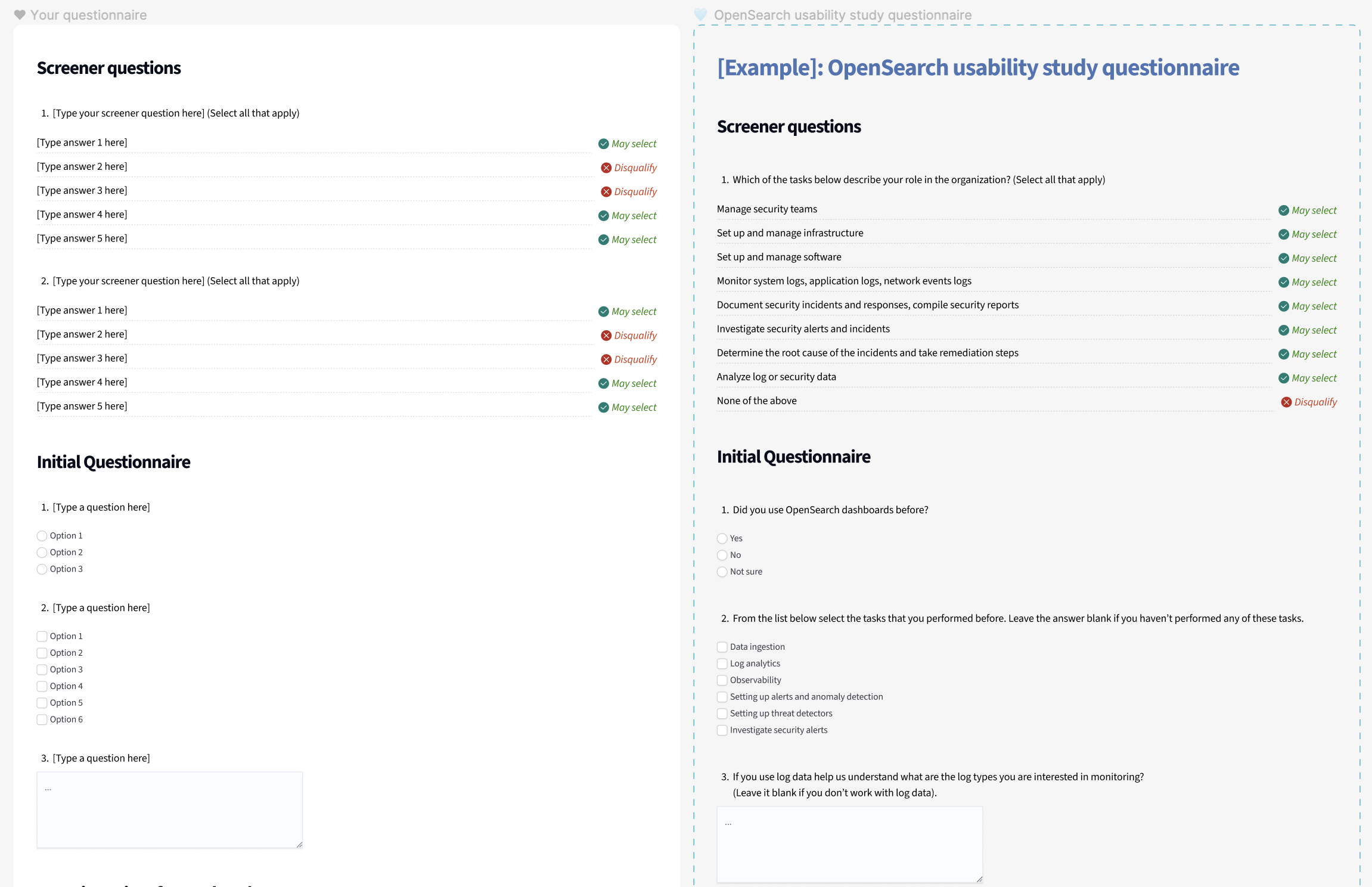The width and height of the screenshot is (1372, 887).
Task: Click first screener question's answer 4 green check icon
Action: pyautogui.click(x=604, y=216)
